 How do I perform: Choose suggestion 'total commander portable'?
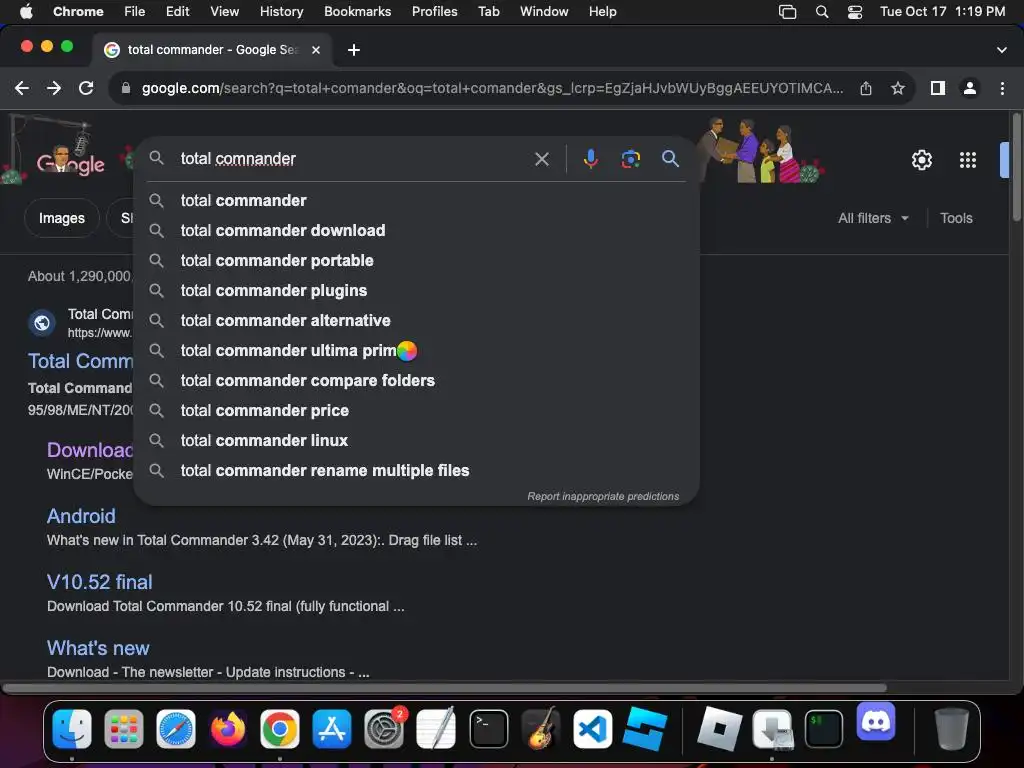tap(416, 261)
